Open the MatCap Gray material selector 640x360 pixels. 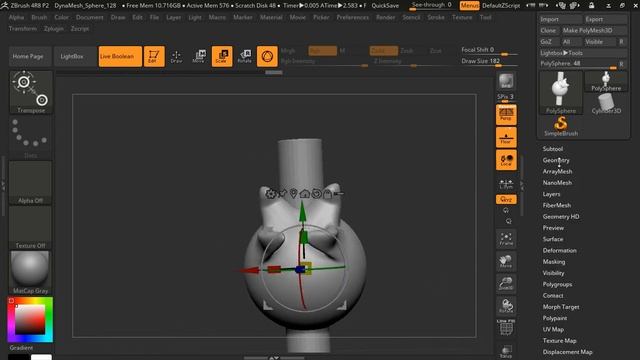coord(31,273)
